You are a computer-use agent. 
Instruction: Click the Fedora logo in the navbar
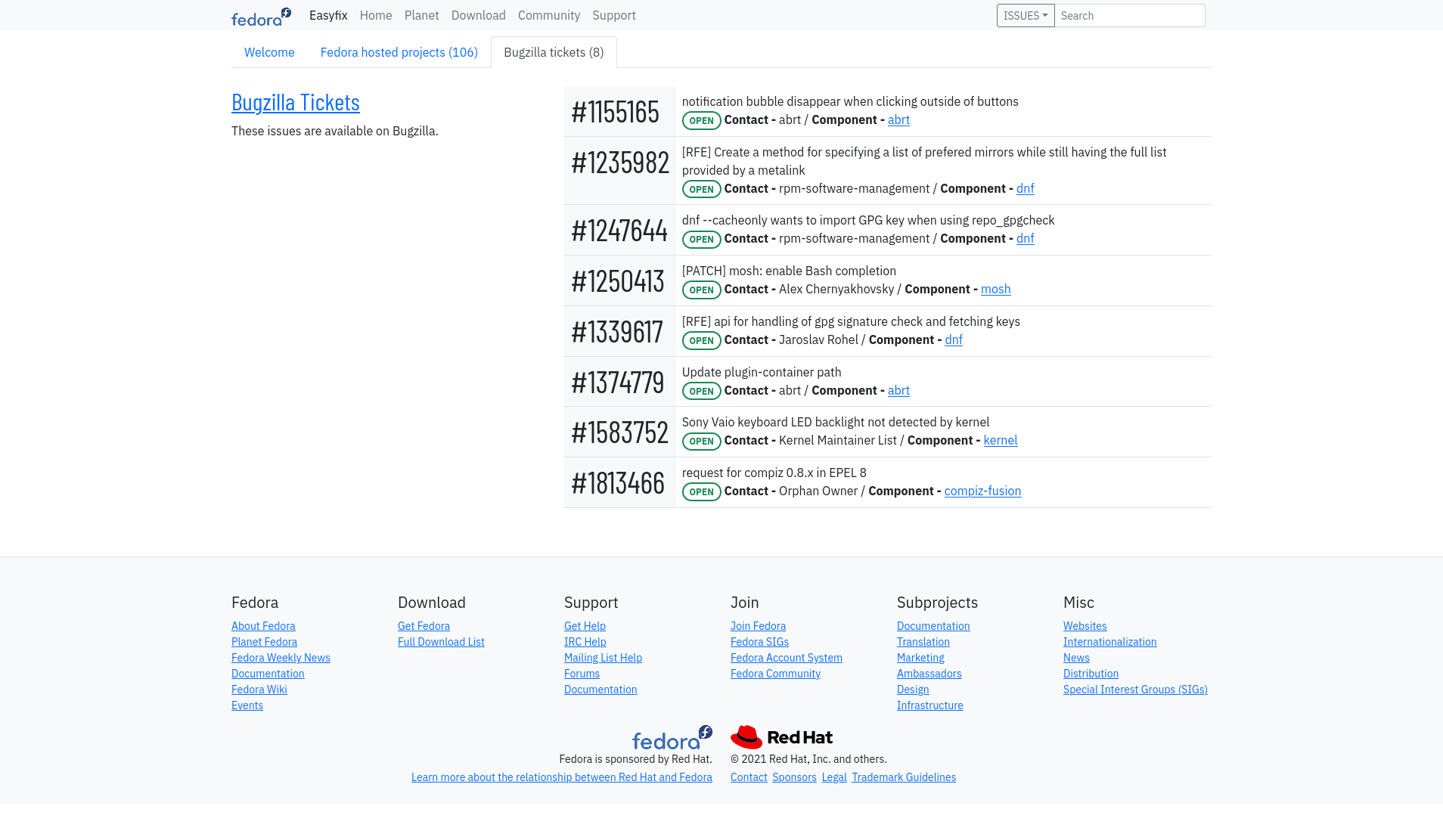(x=261, y=16)
